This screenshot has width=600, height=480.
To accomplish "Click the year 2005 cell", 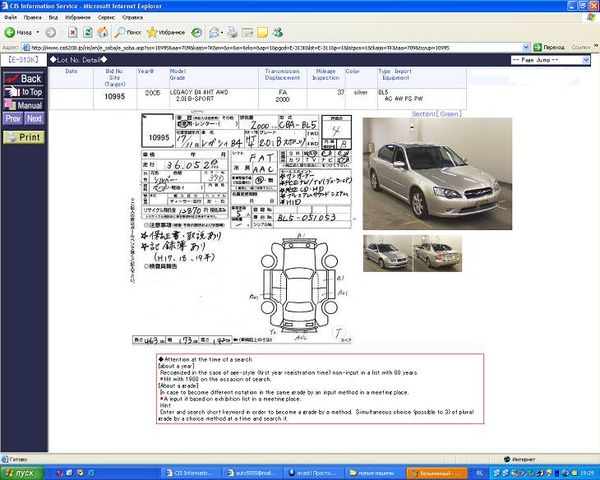I will (x=153, y=93).
